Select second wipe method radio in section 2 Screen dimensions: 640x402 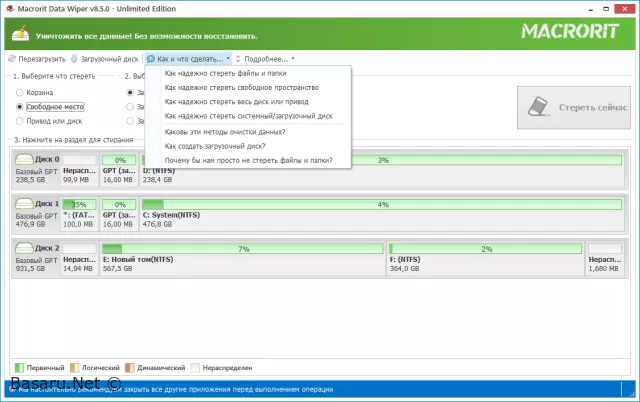coord(130,107)
